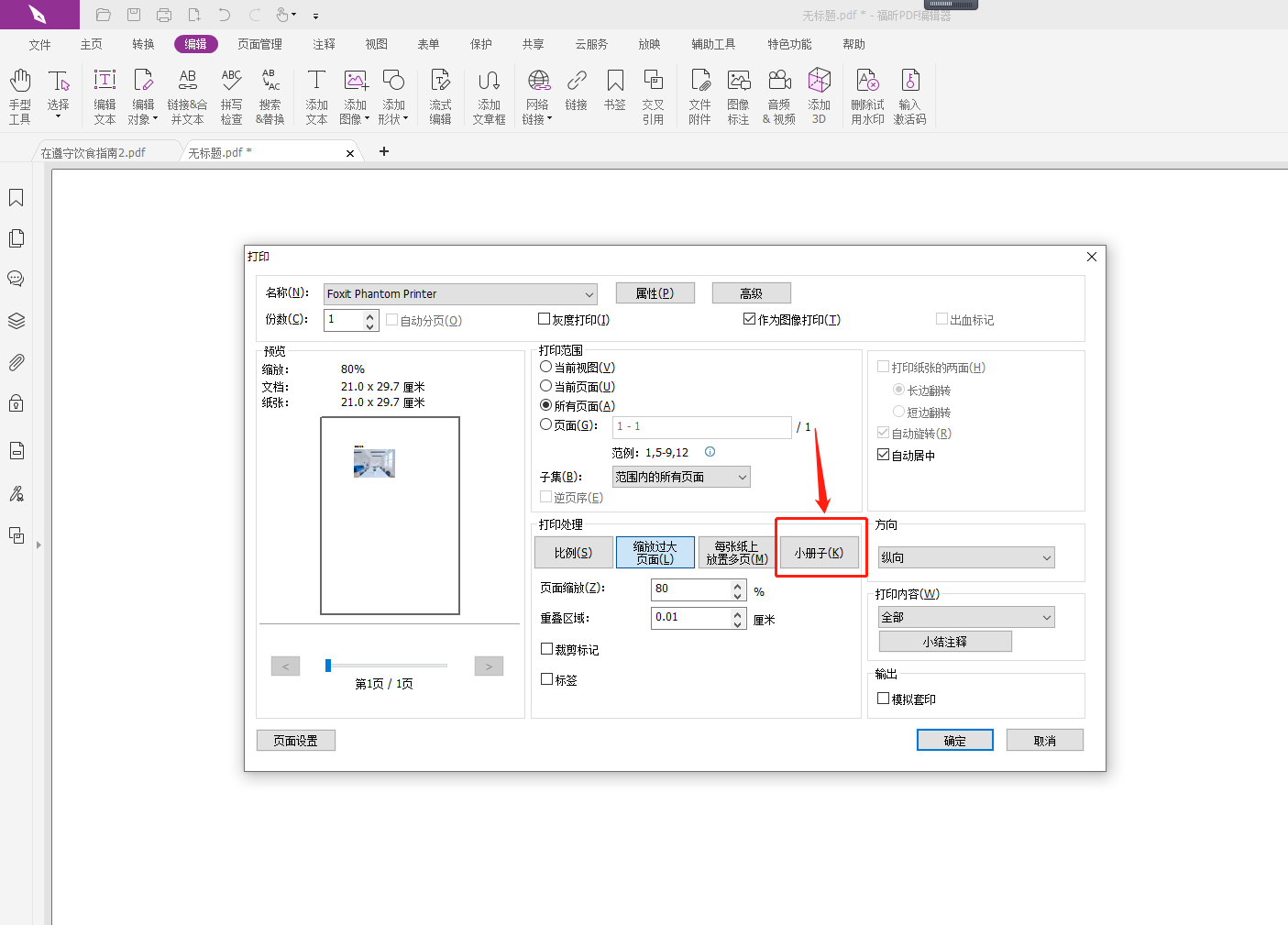Open the Foxit Phantom Printer name dropdown
The image size is (1288, 925).
point(589,293)
